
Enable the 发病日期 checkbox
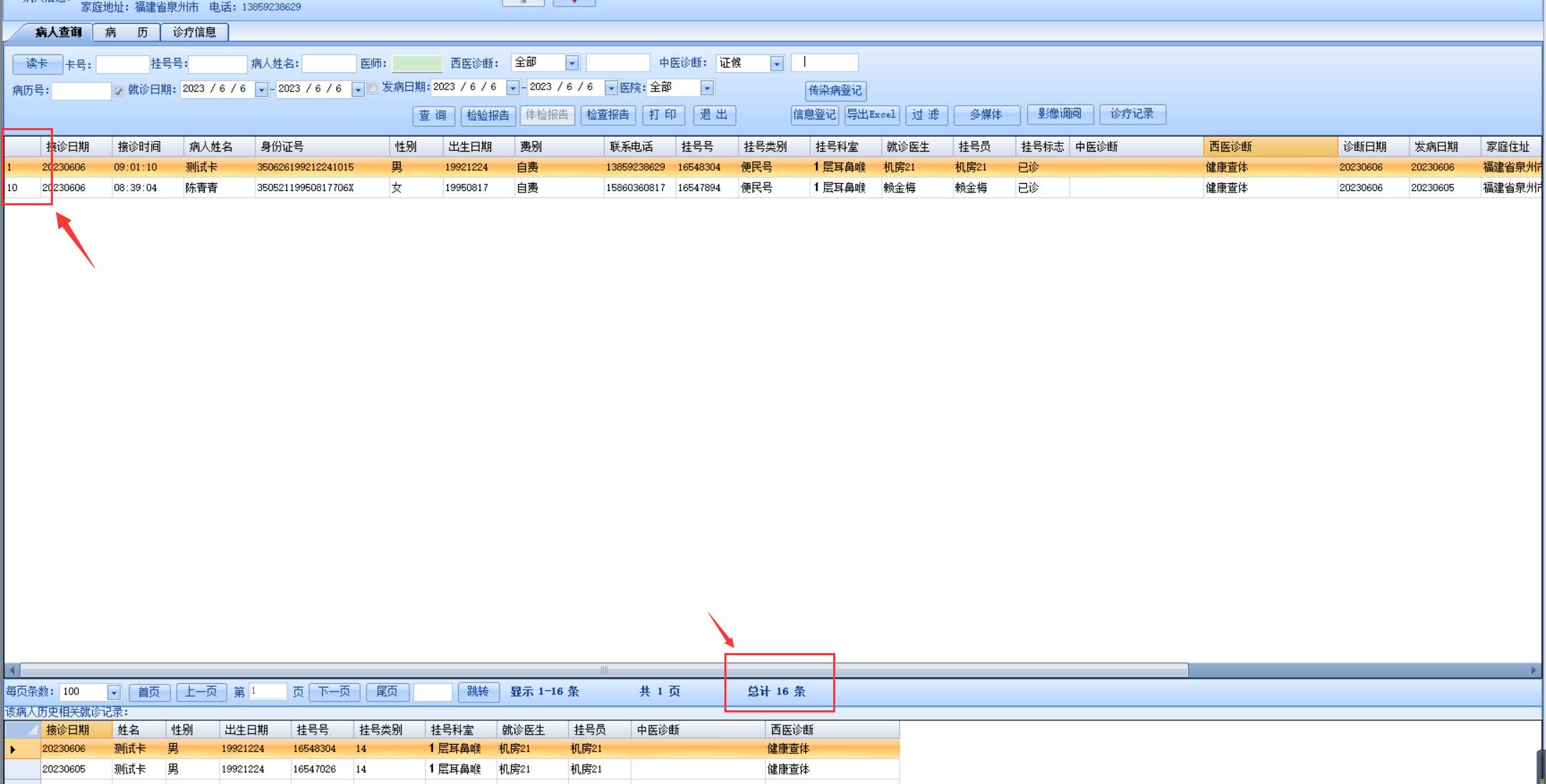[372, 89]
